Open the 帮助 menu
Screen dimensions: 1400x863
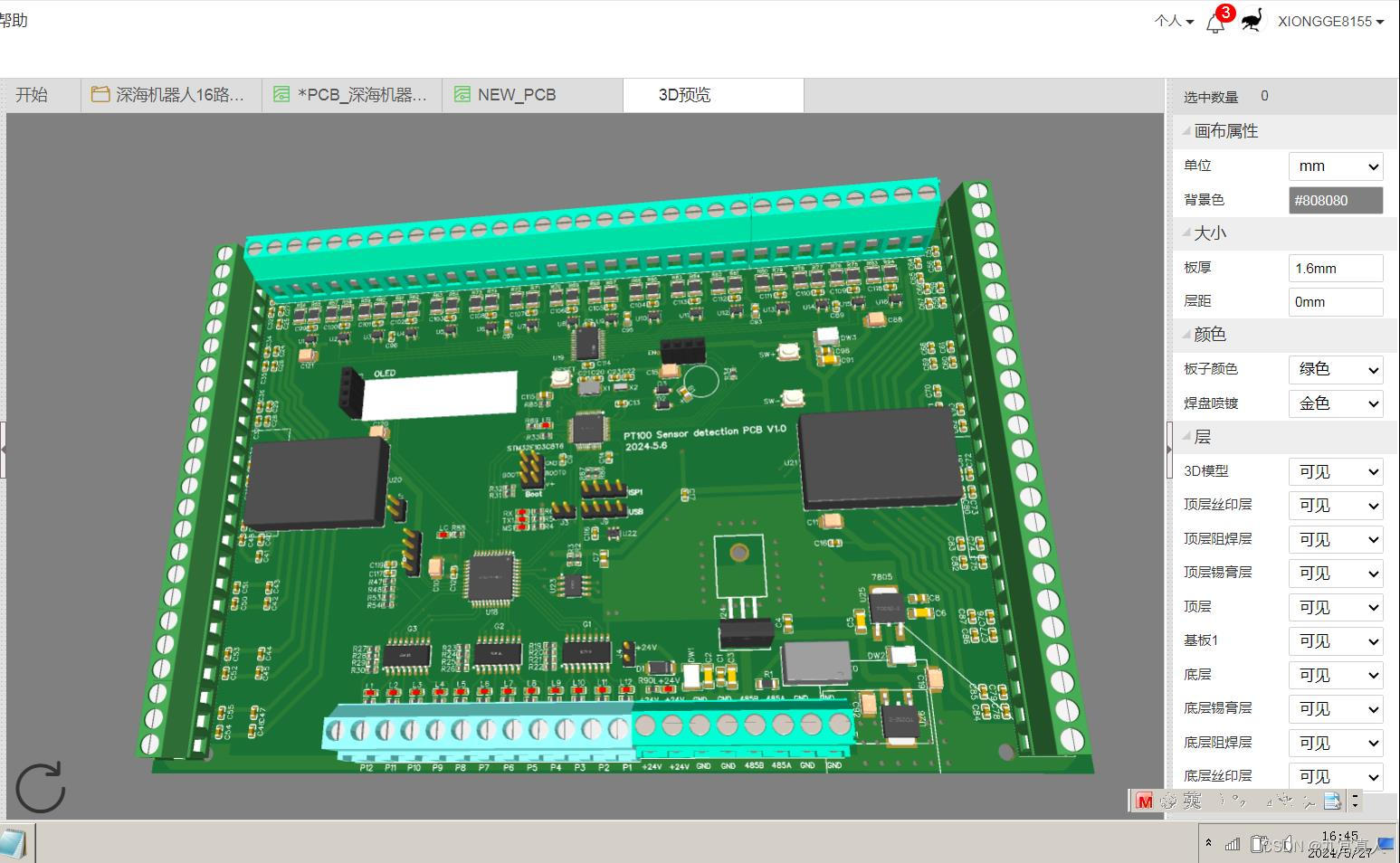click(x=14, y=20)
